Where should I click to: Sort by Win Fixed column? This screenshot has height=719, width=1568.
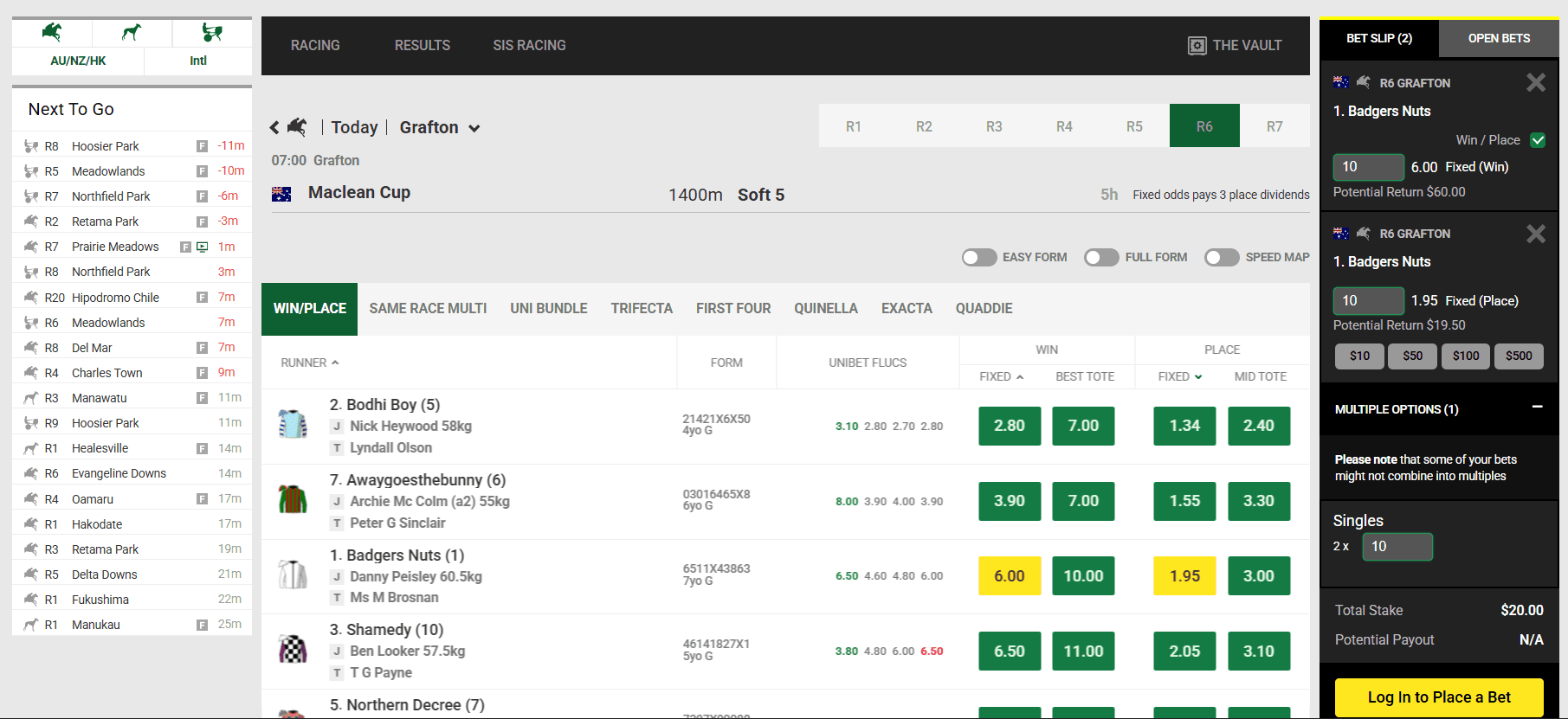(1001, 377)
